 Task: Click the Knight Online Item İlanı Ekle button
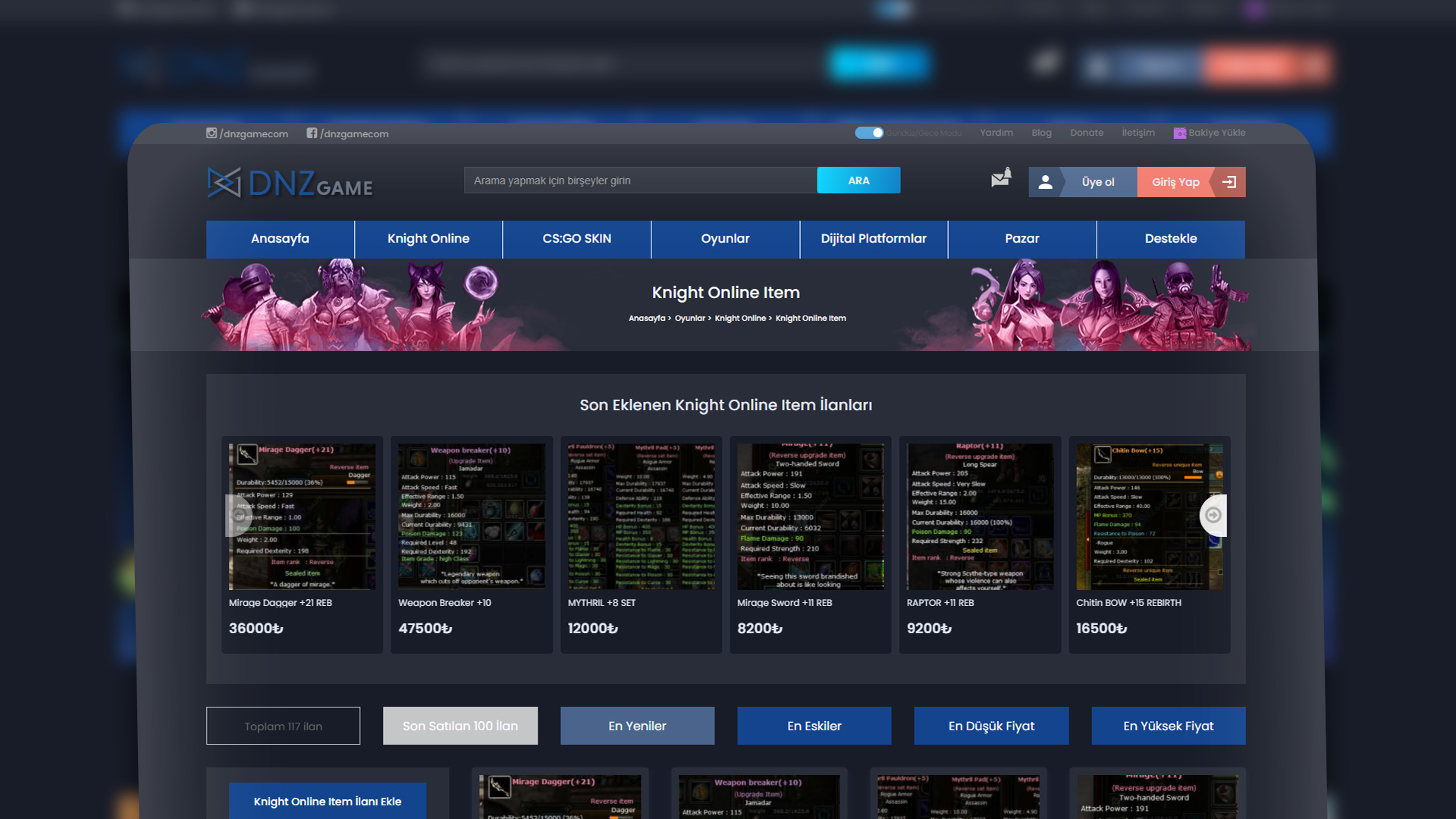click(327, 801)
